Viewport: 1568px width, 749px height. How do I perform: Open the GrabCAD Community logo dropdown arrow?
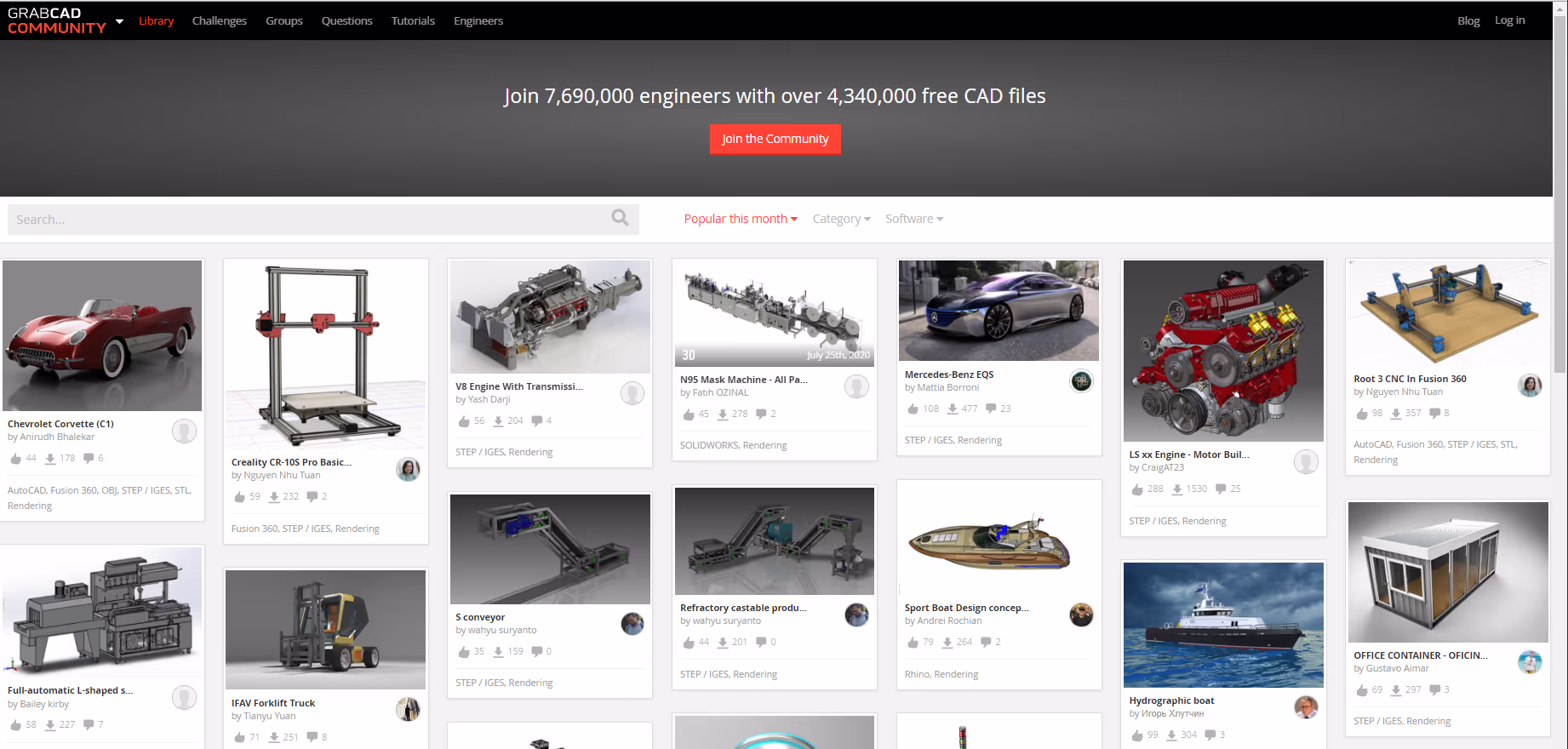(119, 21)
